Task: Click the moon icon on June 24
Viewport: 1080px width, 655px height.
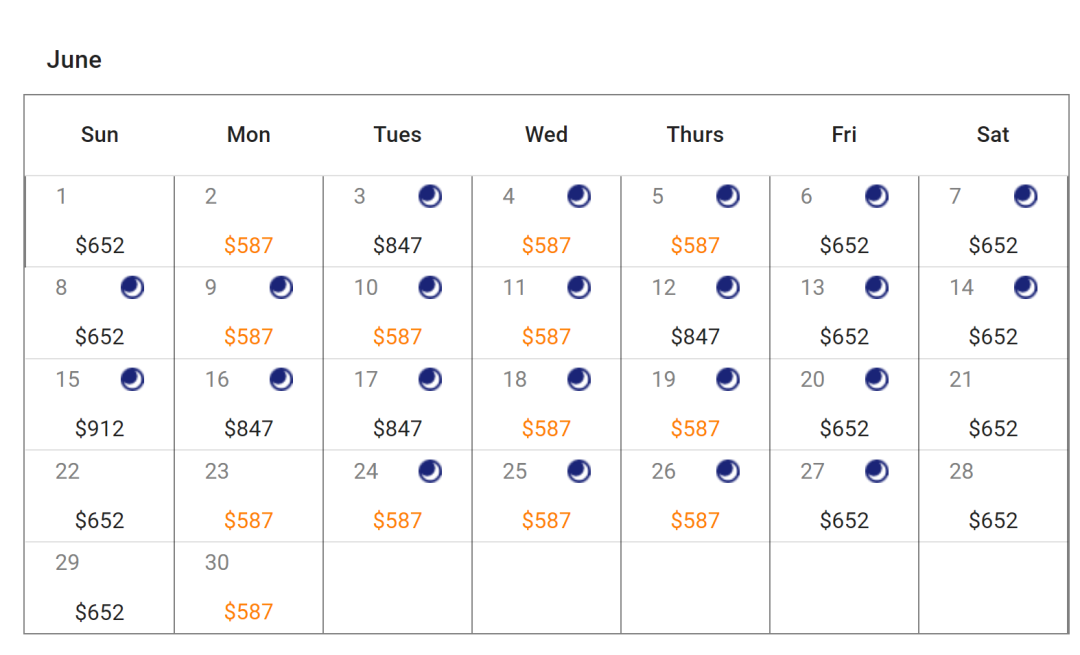Action: 430,472
